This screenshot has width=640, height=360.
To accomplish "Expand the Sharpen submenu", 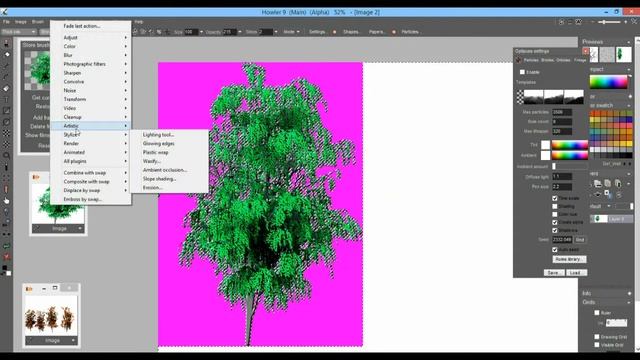I will [91, 73].
